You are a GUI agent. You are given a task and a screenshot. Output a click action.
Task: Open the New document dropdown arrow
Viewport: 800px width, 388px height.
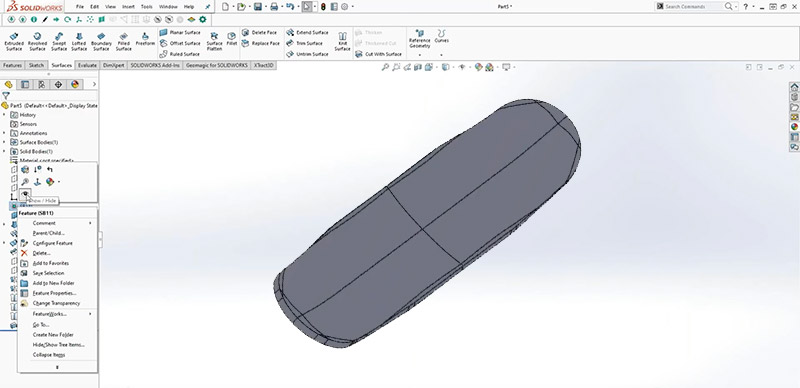click(233, 7)
